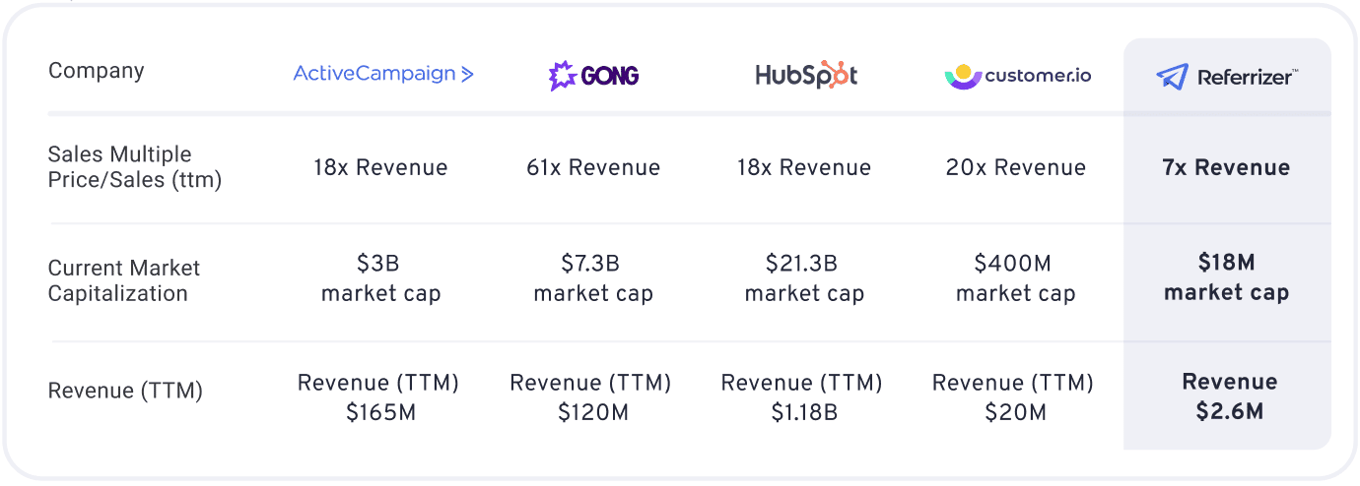Click Referrizer's 7x Revenue value
Image resolution: width=1360 pixels, height=486 pixels.
[1226, 167]
